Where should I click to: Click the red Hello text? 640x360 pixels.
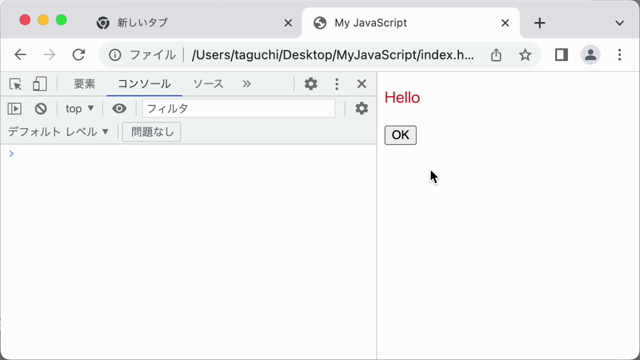pos(402,98)
